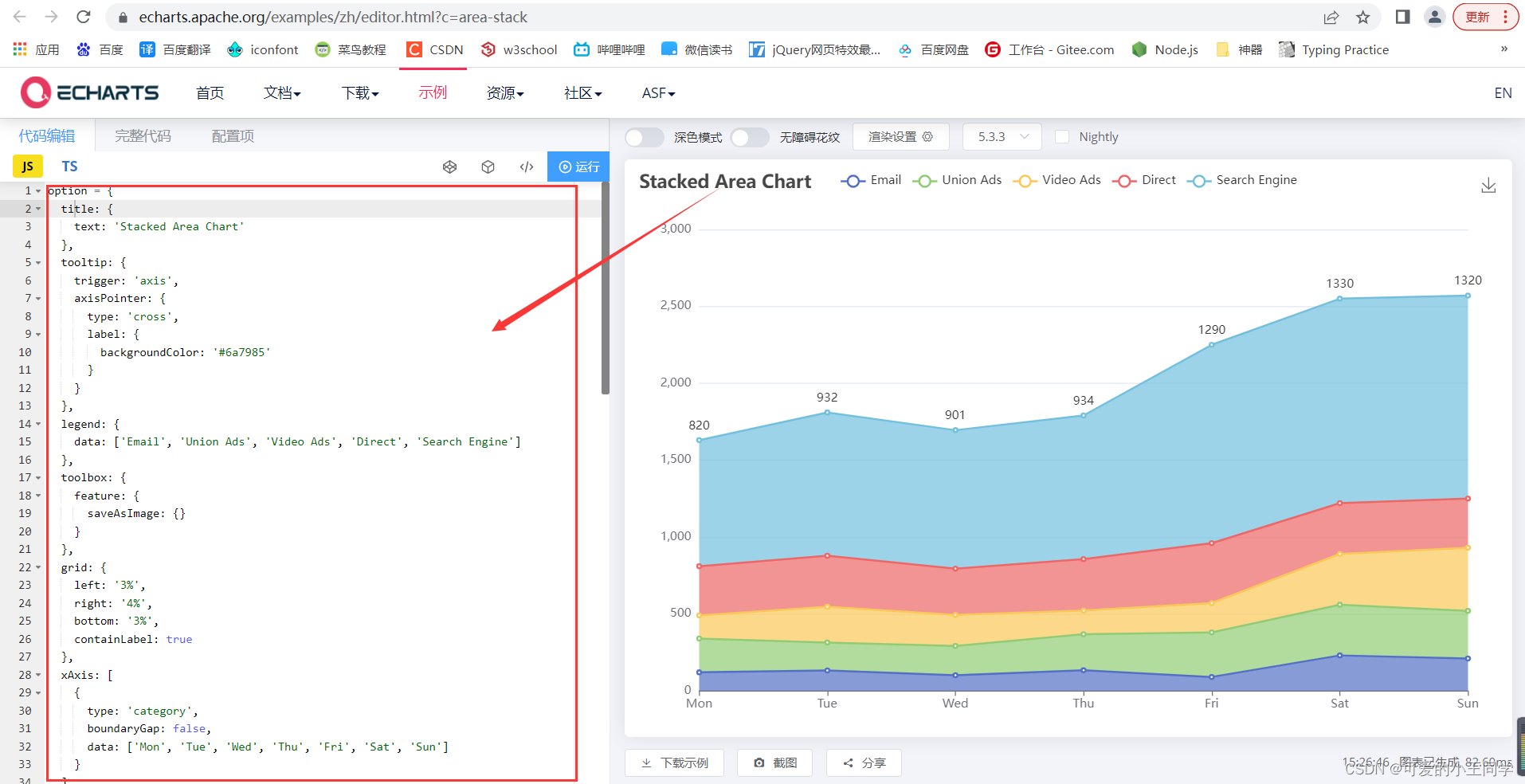
Task: Click the ECharts logo
Action: tap(89, 92)
